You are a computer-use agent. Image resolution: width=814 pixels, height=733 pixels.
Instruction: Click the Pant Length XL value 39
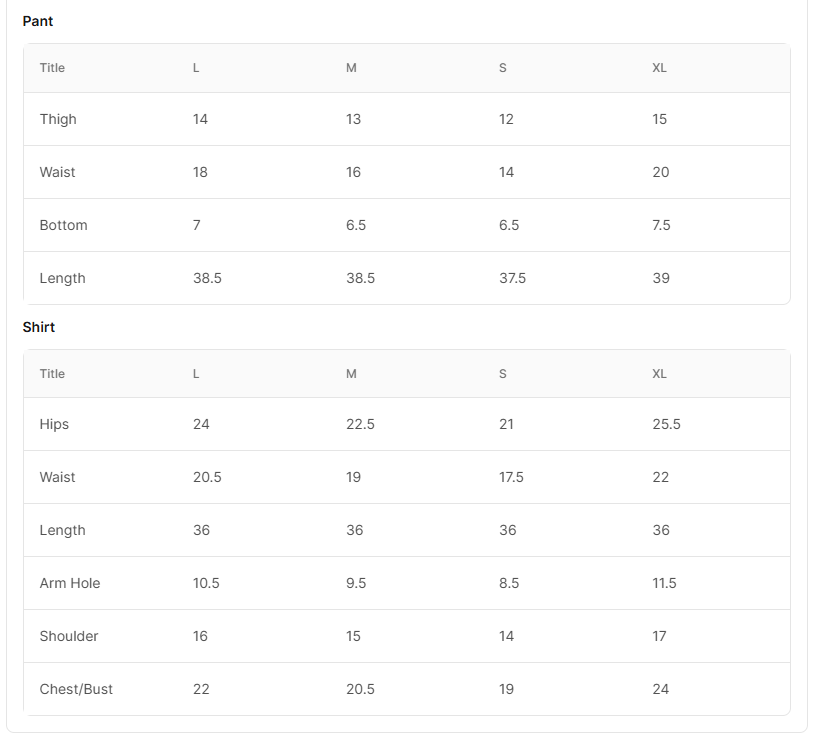(661, 278)
